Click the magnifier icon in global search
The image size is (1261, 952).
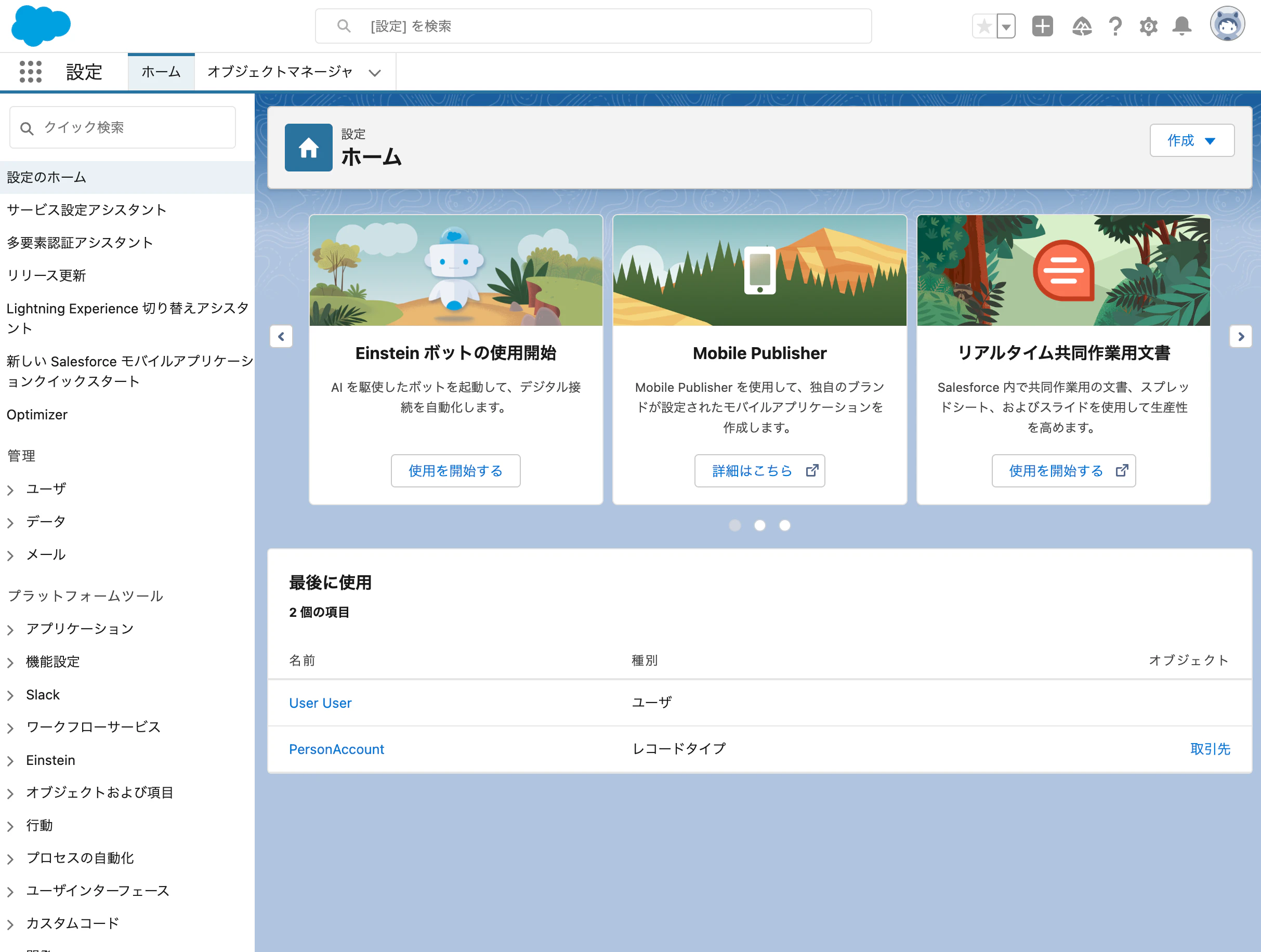[x=344, y=26]
